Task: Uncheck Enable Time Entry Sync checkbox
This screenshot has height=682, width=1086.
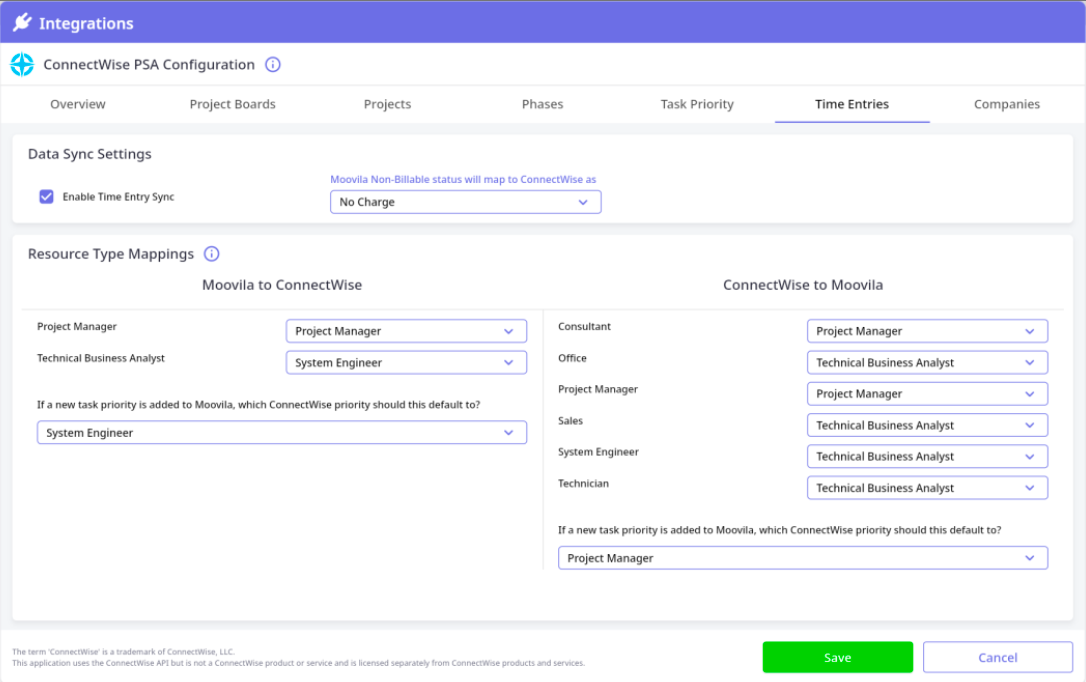Action: pyautogui.click(x=46, y=197)
